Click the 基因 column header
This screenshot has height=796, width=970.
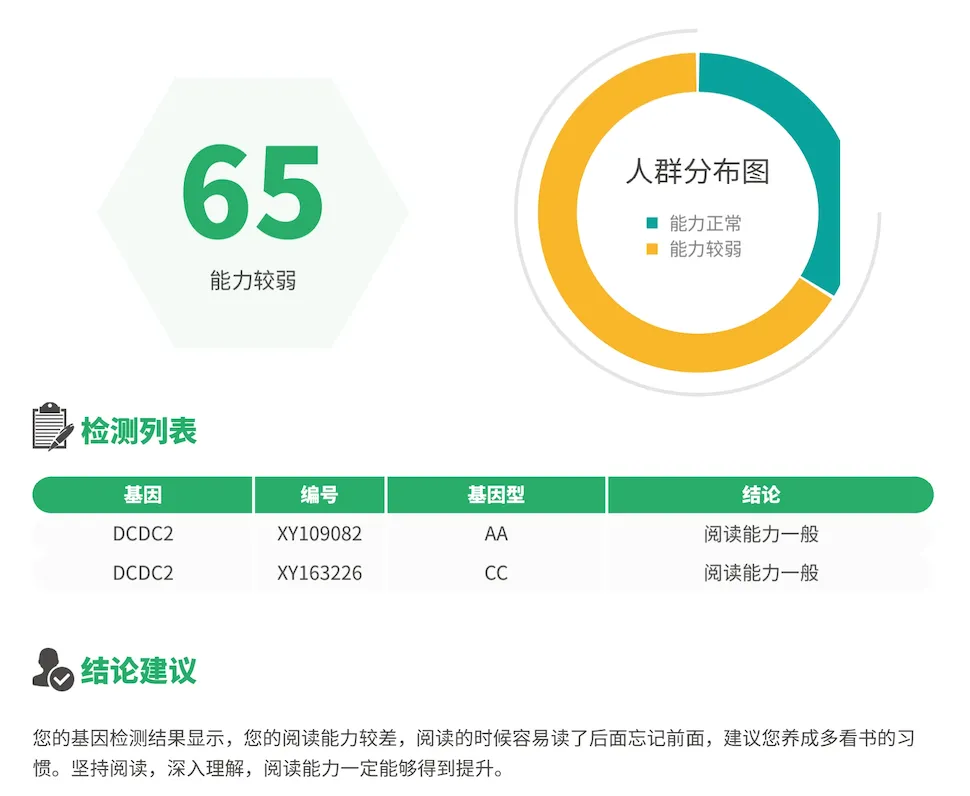[143, 495]
